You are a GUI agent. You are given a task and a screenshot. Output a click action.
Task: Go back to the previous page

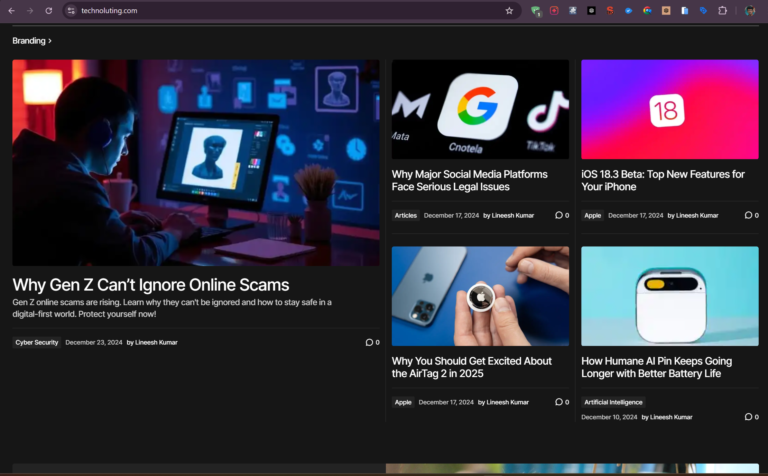pyautogui.click(x=11, y=10)
